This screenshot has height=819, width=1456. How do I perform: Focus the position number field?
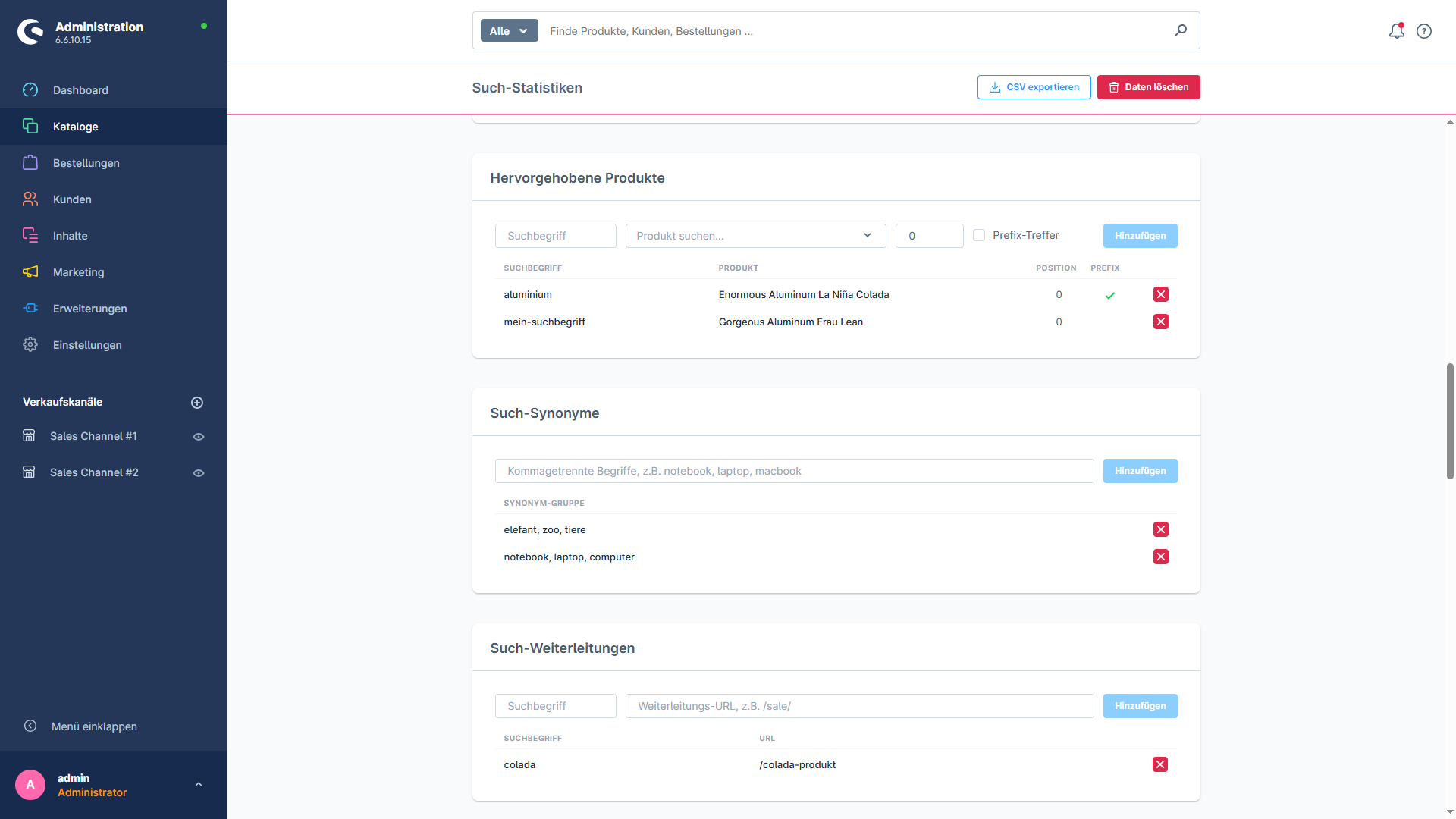pos(929,236)
